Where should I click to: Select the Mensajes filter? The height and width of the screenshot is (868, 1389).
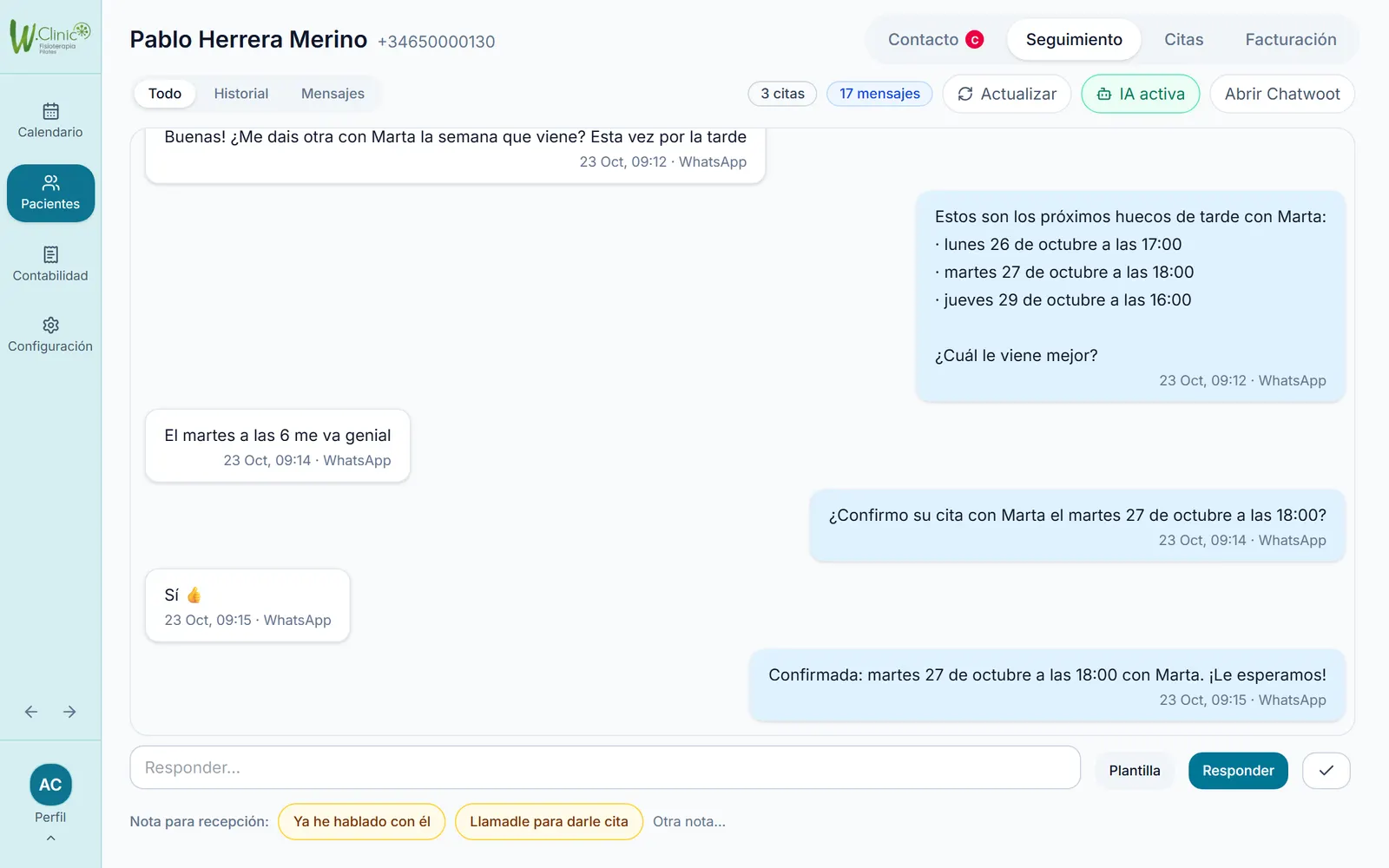pyautogui.click(x=332, y=94)
